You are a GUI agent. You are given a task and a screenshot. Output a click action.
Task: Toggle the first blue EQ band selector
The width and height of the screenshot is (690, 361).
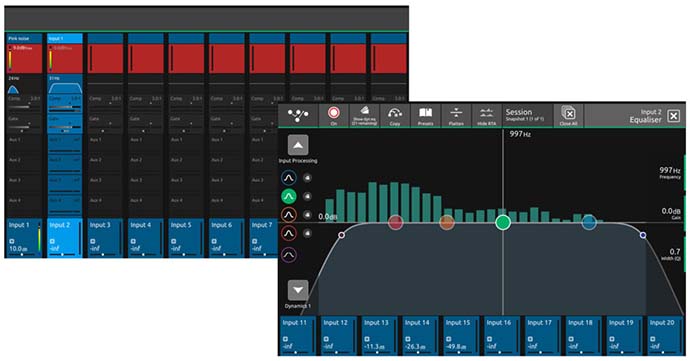289,178
